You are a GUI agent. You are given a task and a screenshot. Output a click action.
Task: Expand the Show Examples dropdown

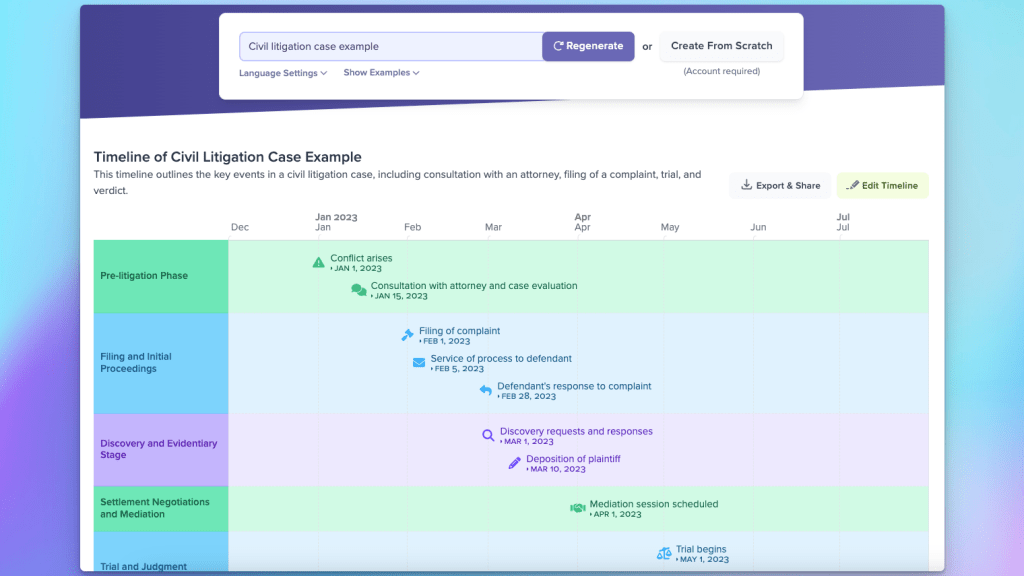[381, 73]
